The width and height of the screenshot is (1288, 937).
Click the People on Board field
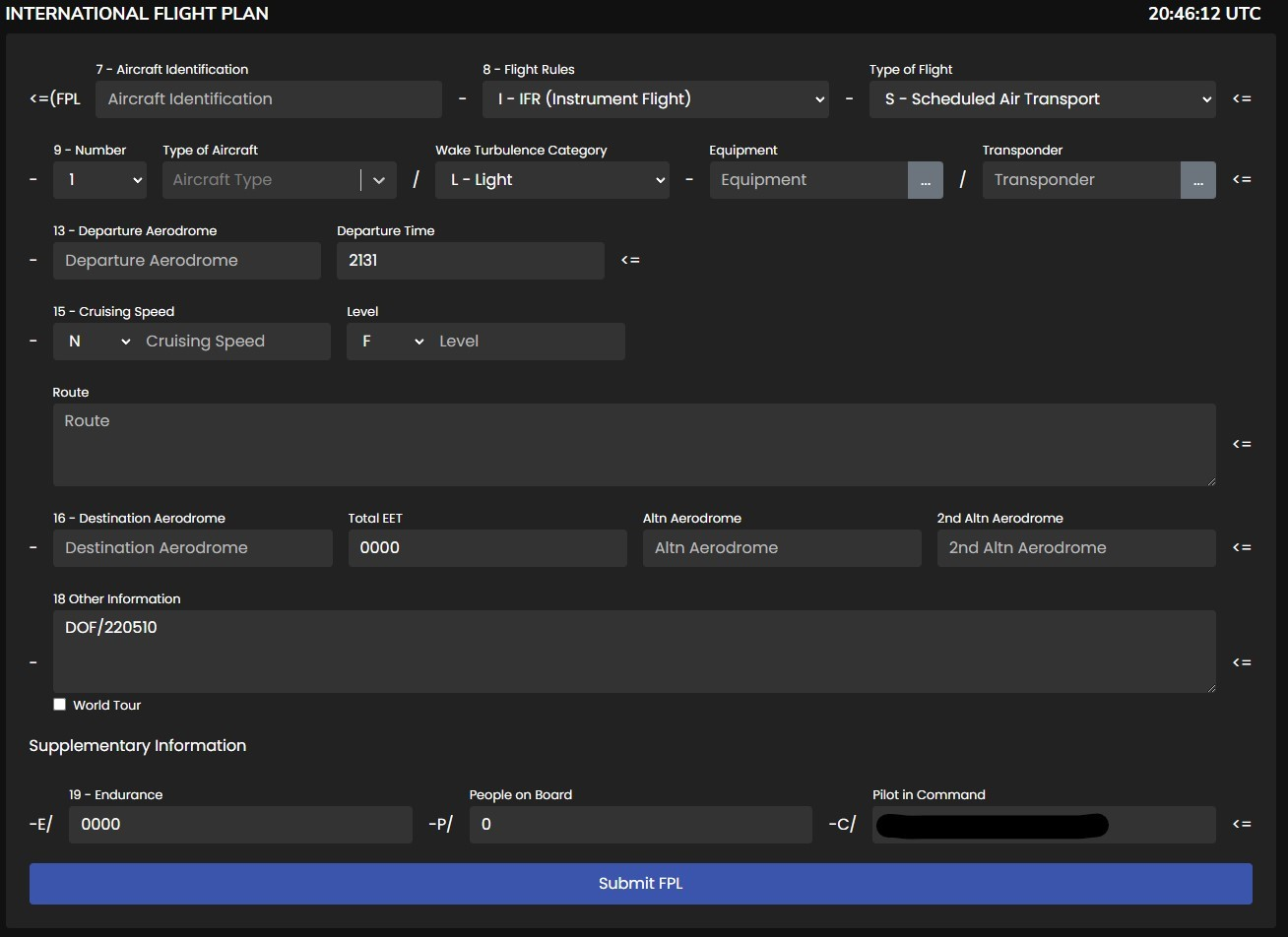point(641,825)
